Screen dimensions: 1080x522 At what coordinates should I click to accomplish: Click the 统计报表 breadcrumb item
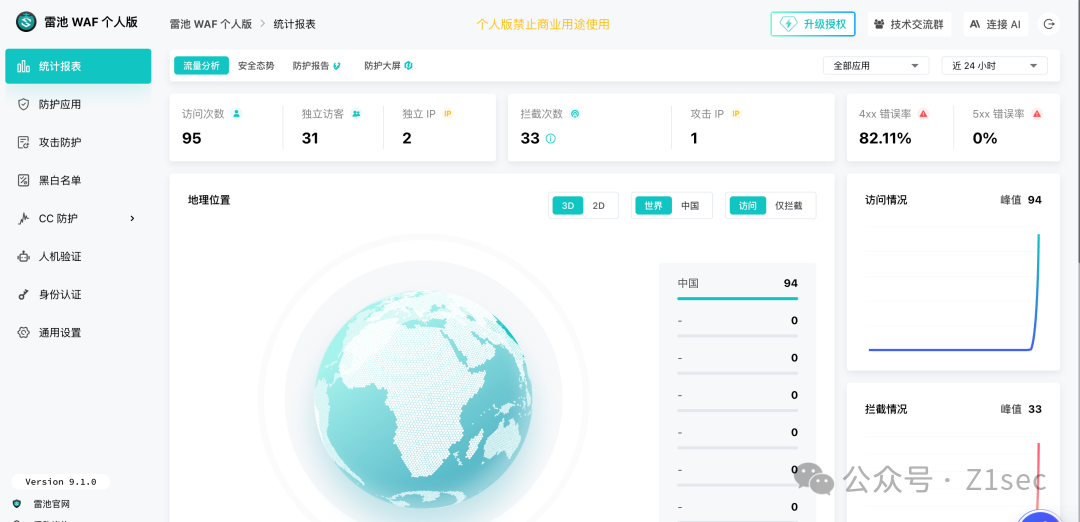pos(295,24)
